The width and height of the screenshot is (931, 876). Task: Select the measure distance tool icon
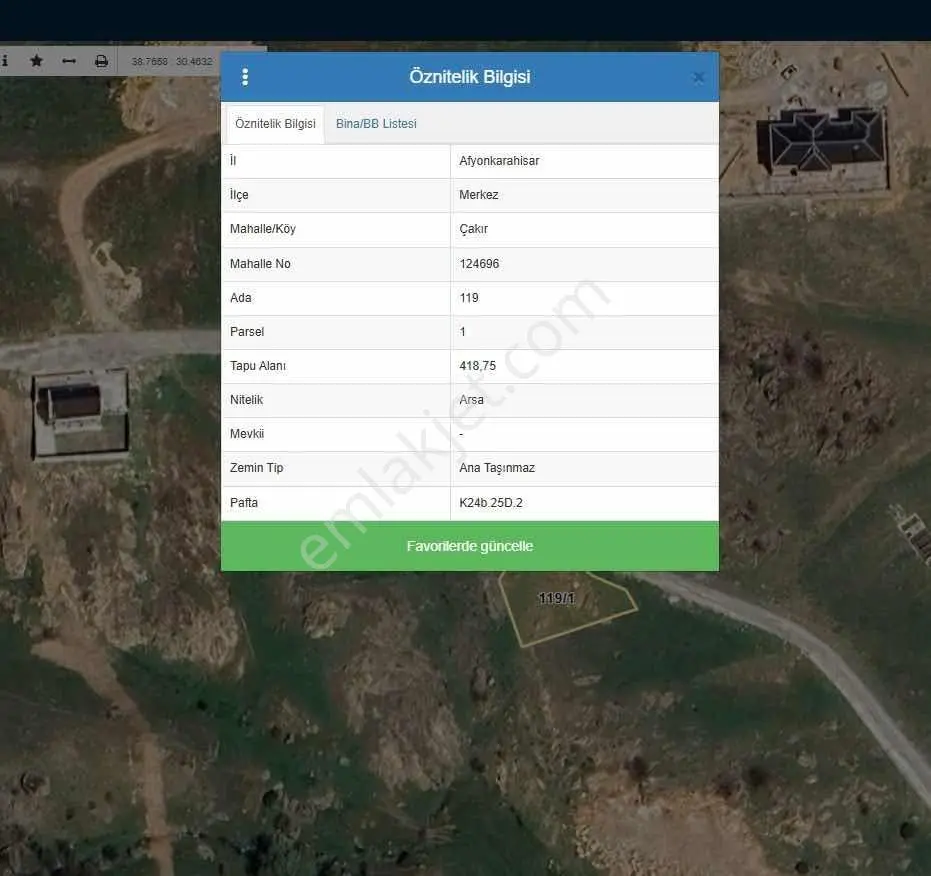coord(69,61)
